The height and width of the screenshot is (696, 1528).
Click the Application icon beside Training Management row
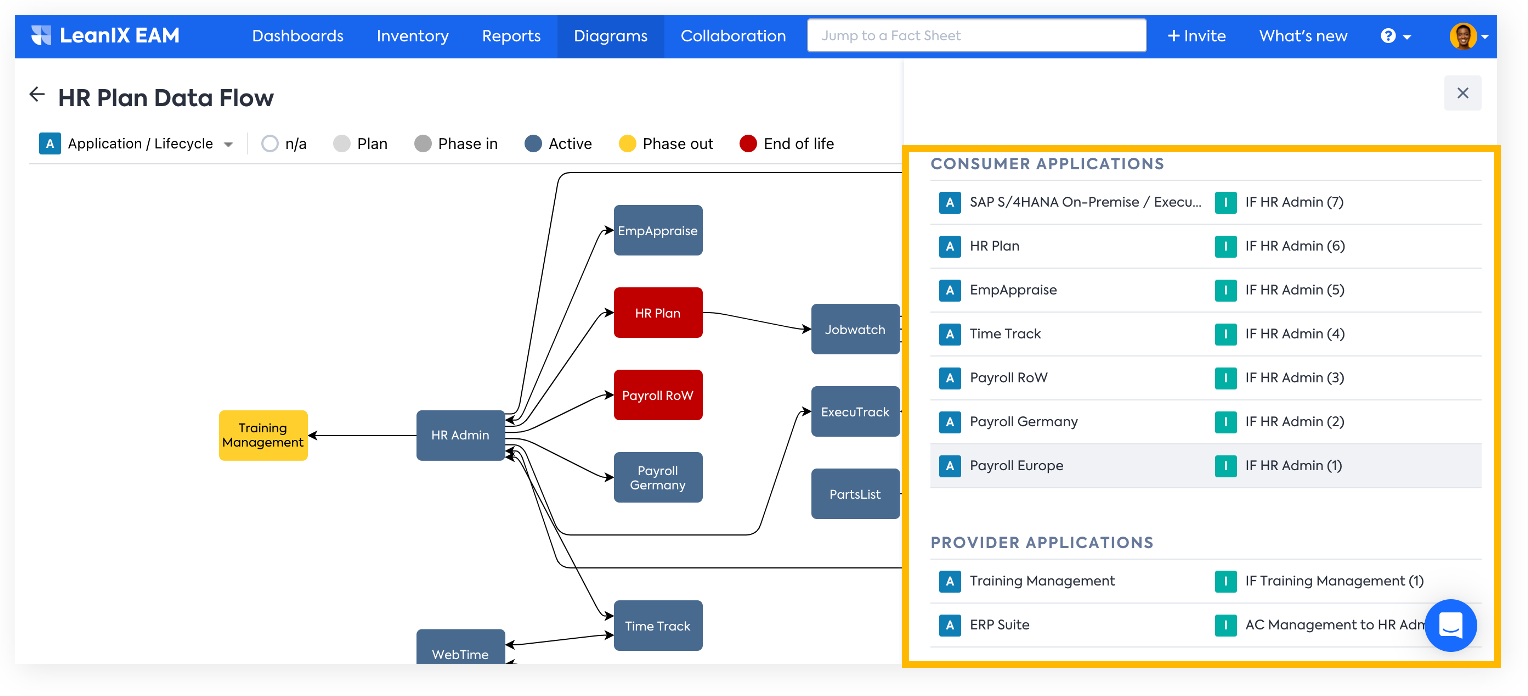tap(949, 581)
